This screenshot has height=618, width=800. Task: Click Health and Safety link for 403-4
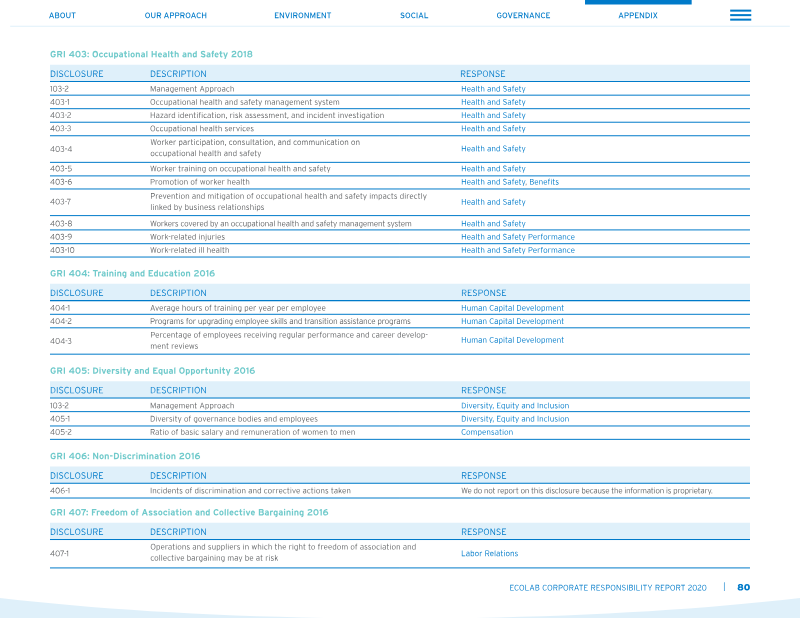click(x=493, y=149)
